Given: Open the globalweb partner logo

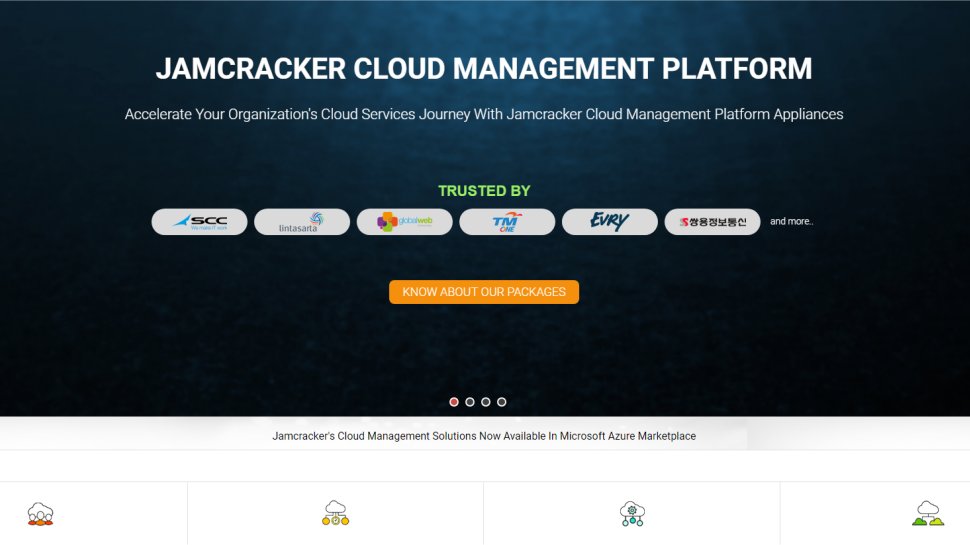Looking at the screenshot, I should 405,221.
